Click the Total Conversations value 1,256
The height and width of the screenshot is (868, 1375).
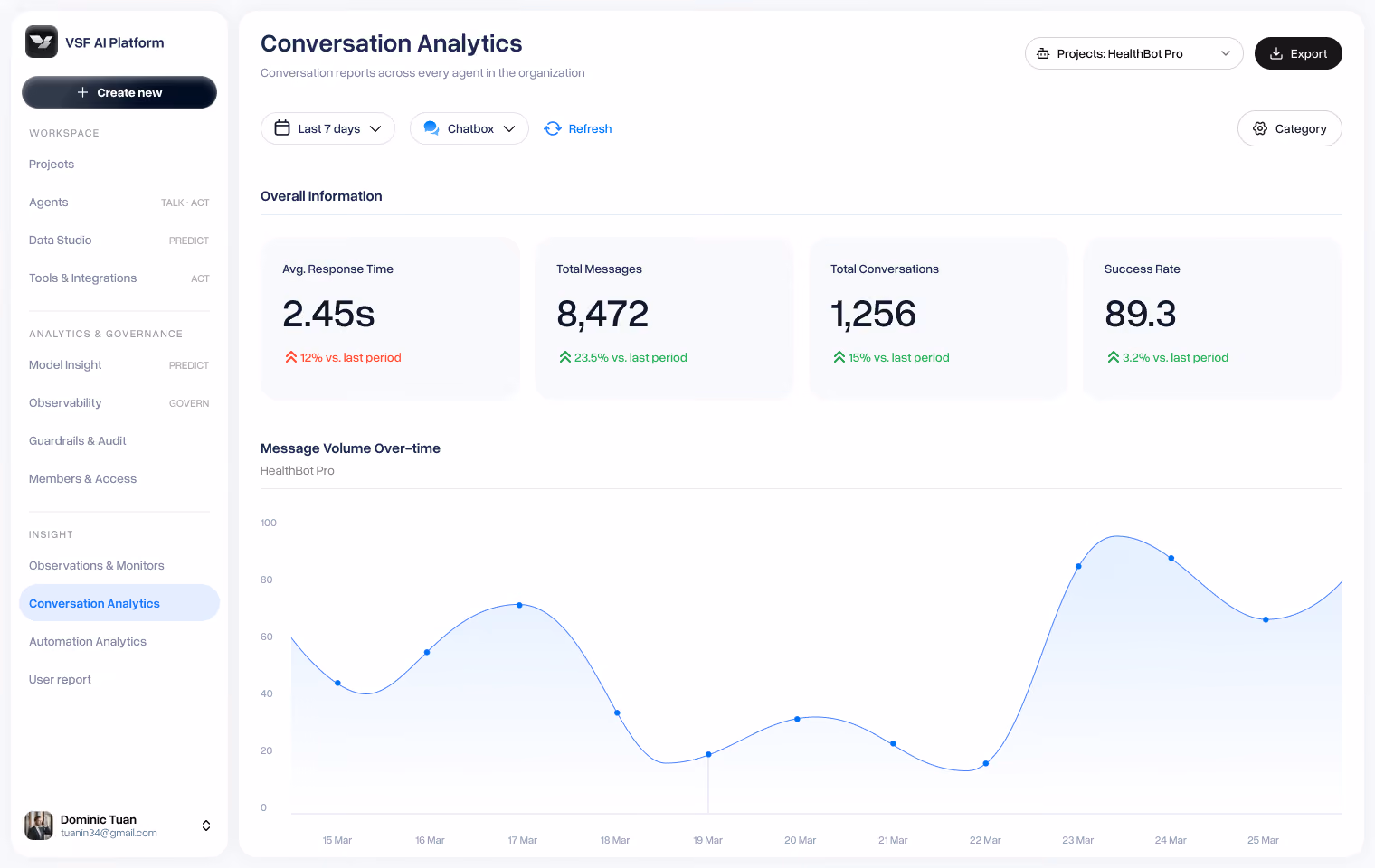tap(873, 314)
